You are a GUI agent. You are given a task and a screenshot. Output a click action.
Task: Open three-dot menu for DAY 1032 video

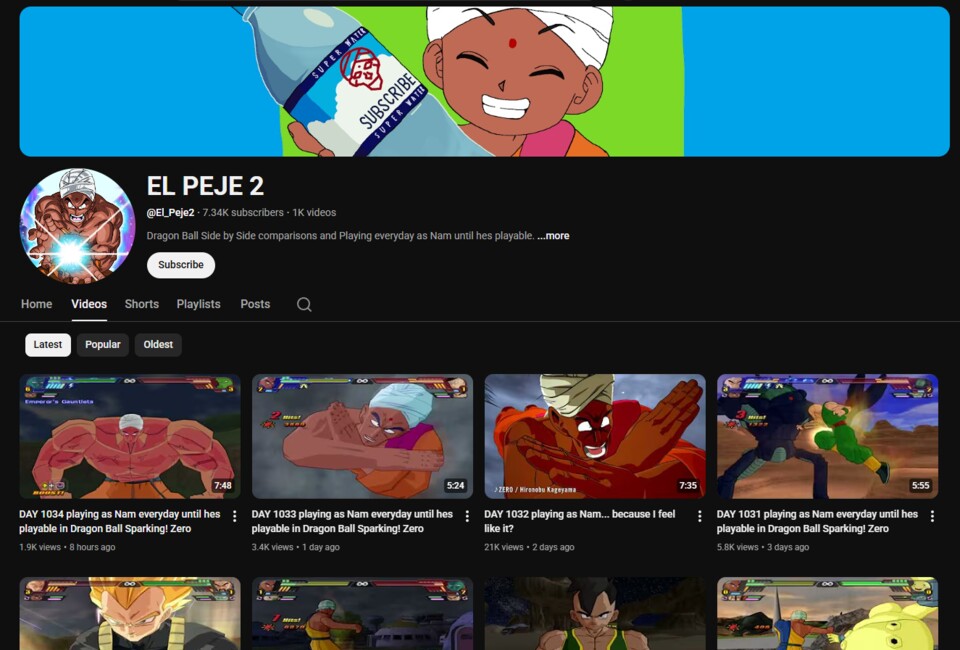tap(700, 516)
